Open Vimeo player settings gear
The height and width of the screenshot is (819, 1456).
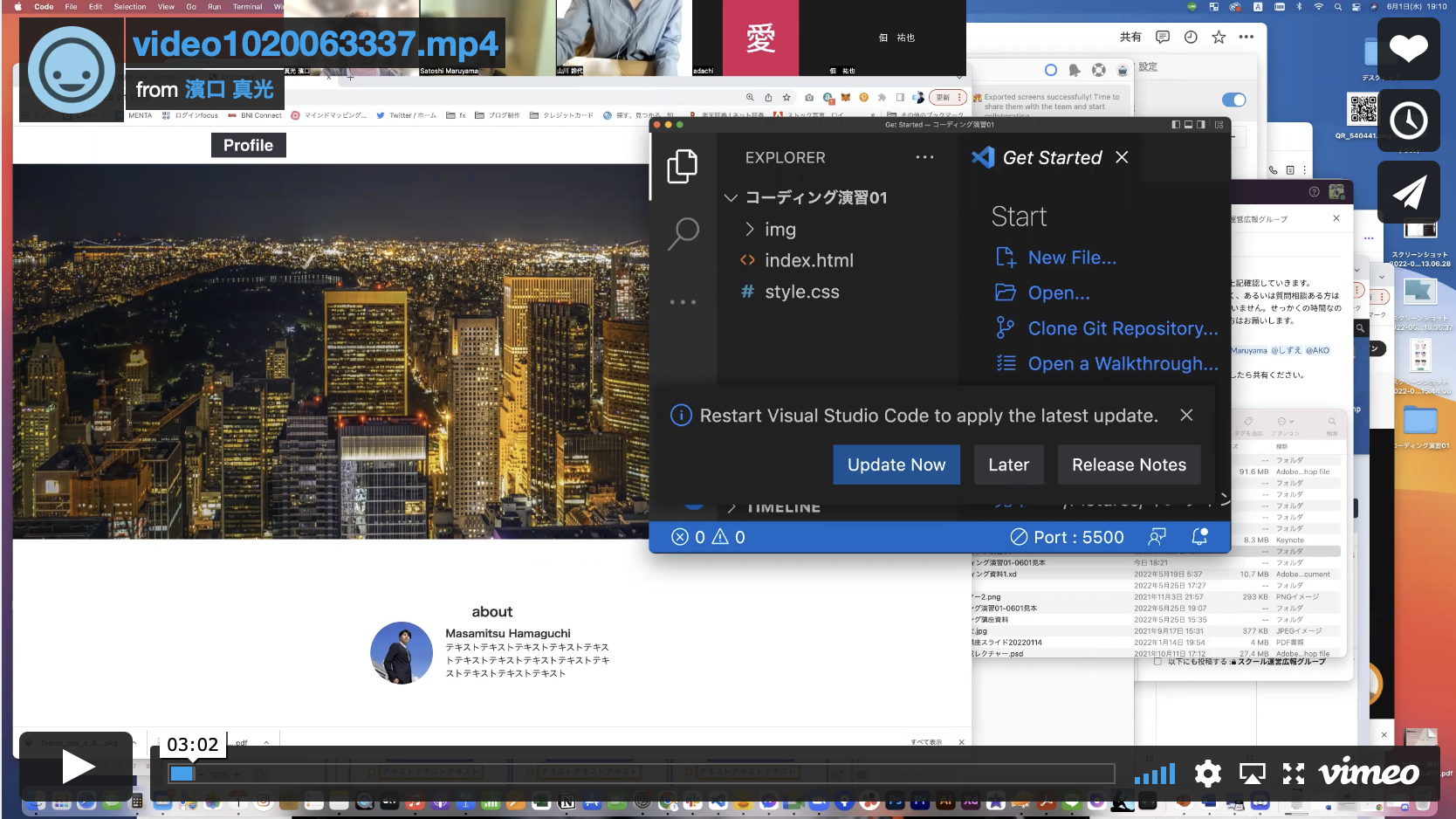click(x=1208, y=774)
